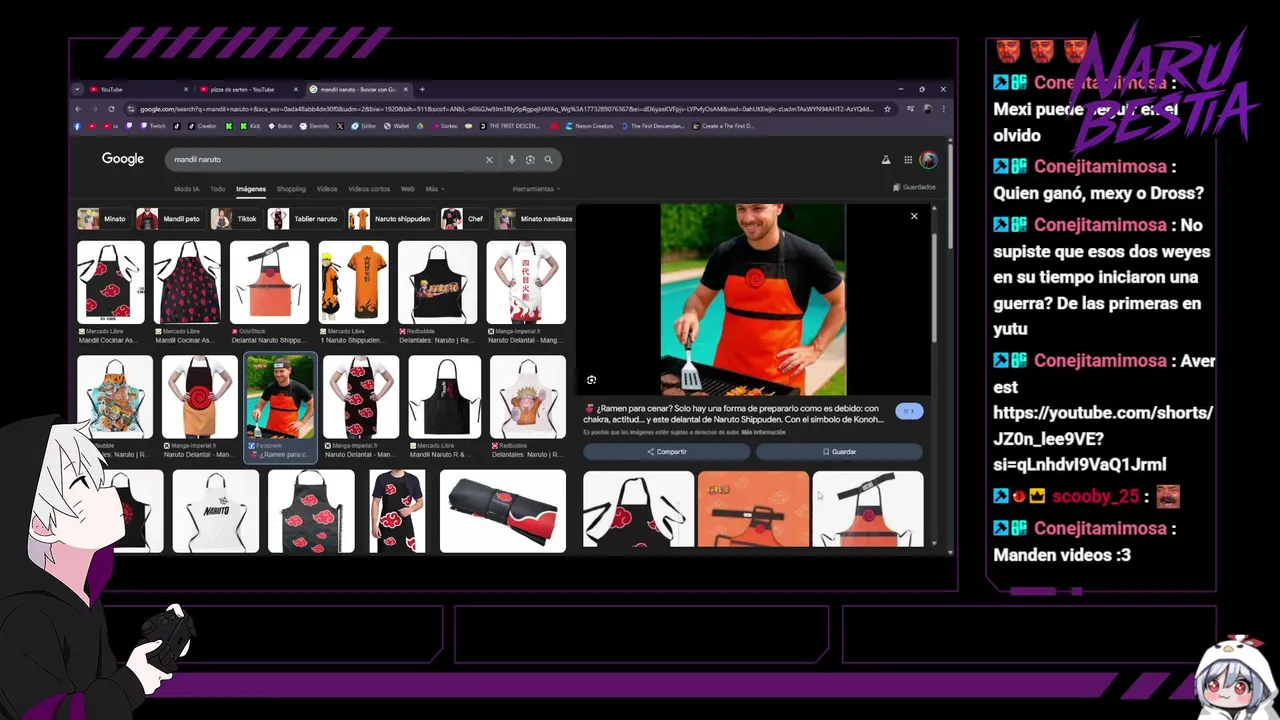Close the image preview panel
Image resolution: width=1280 pixels, height=720 pixels.
914,216
